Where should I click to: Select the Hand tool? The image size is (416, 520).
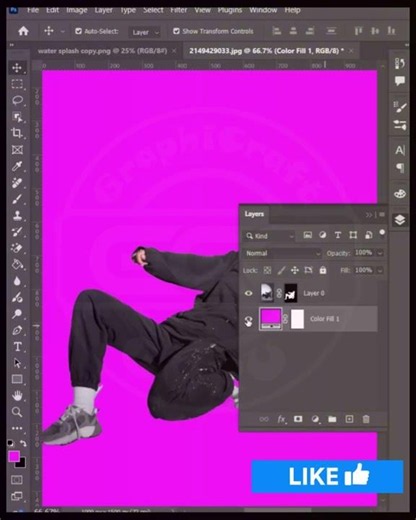click(17, 396)
